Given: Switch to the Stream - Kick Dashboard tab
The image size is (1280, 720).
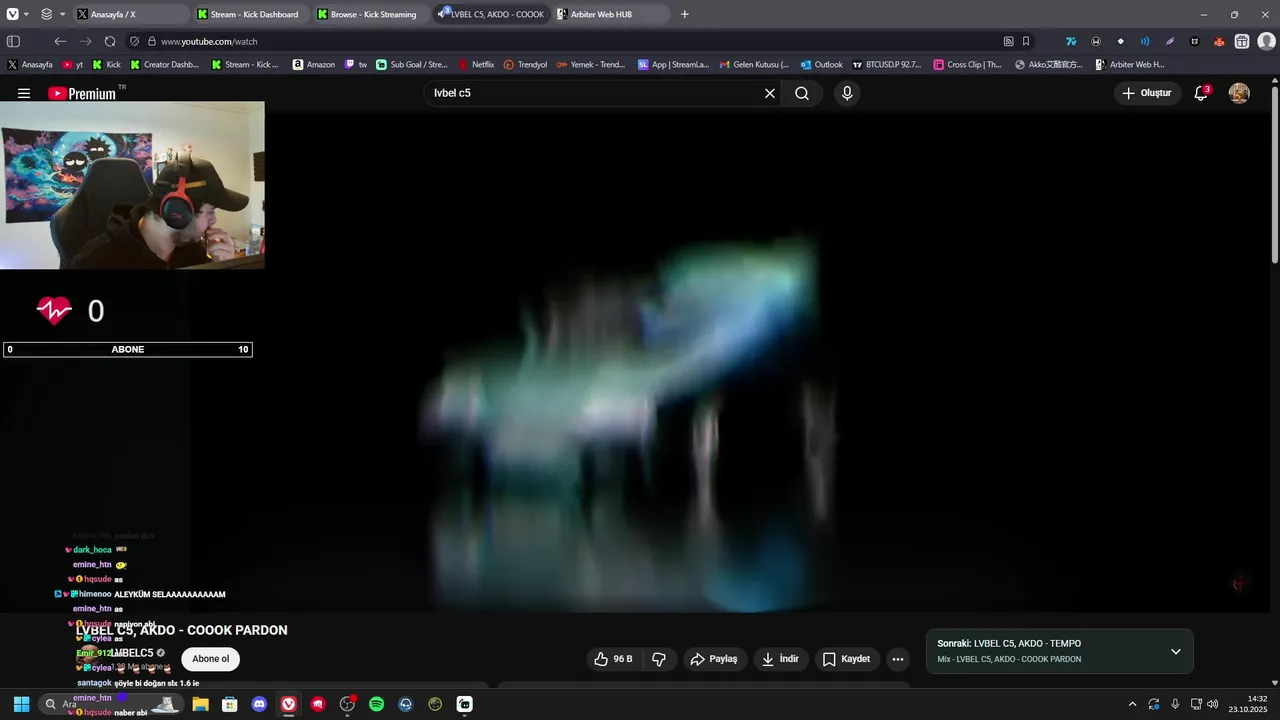Looking at the screenshot, I should pyautogui.click(x=250, y=14).
